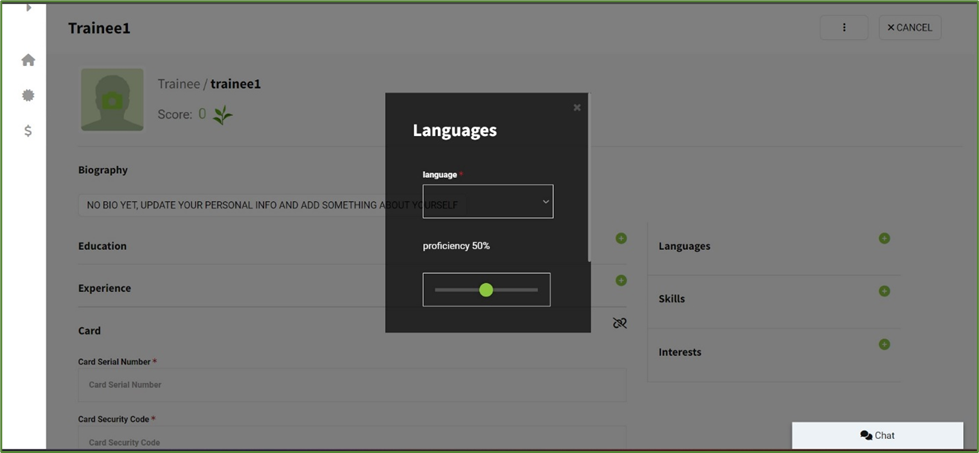The width and height of the screenshot is (979, 453).
Task: Open the dollar sign payments icon
Action: [x=28, y=131]
